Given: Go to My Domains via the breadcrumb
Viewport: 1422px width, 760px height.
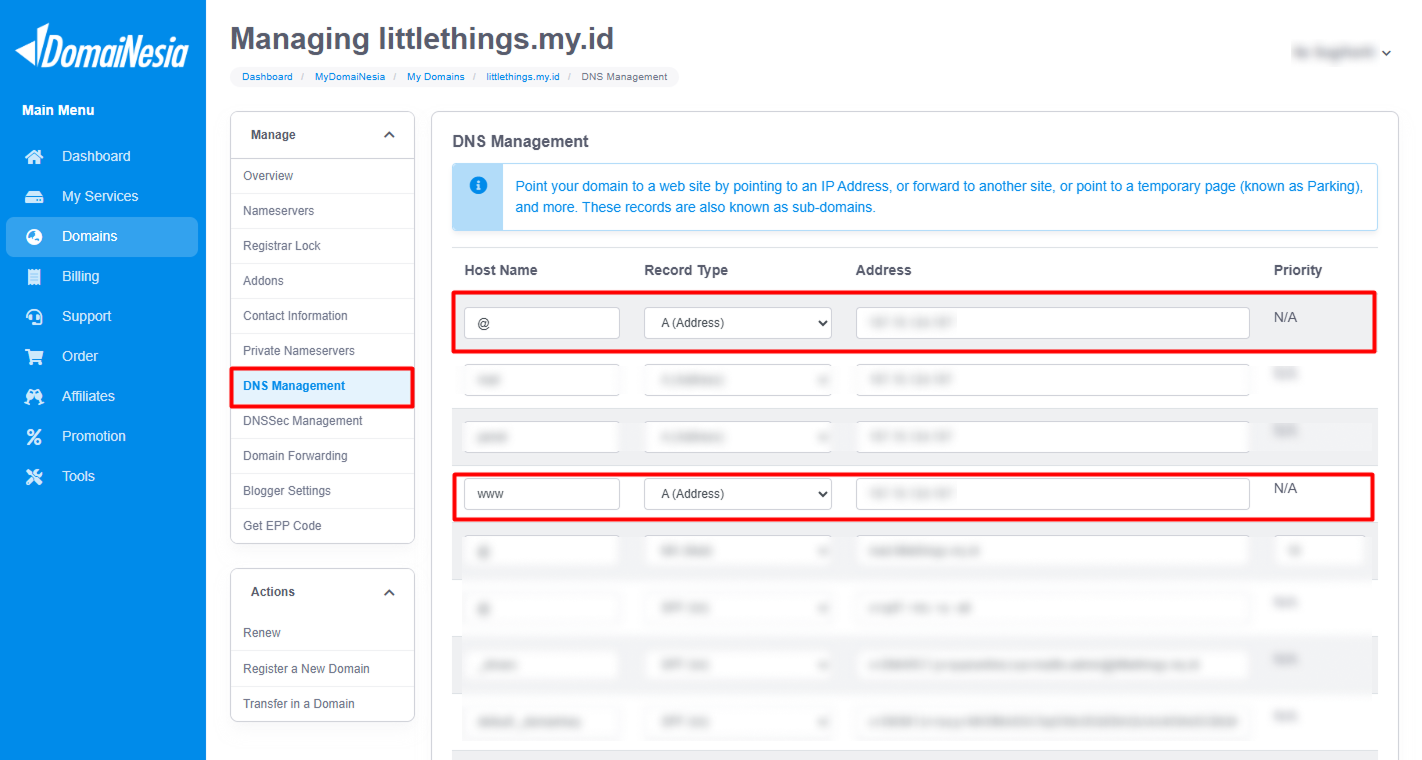Looking at the screenshot, I should (436, 75).
